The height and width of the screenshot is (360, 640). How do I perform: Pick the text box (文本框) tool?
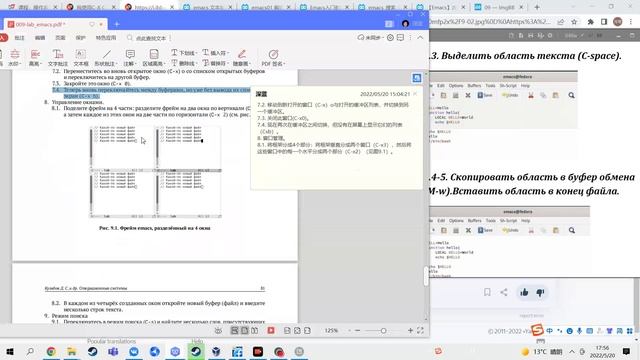coord(81,57)
